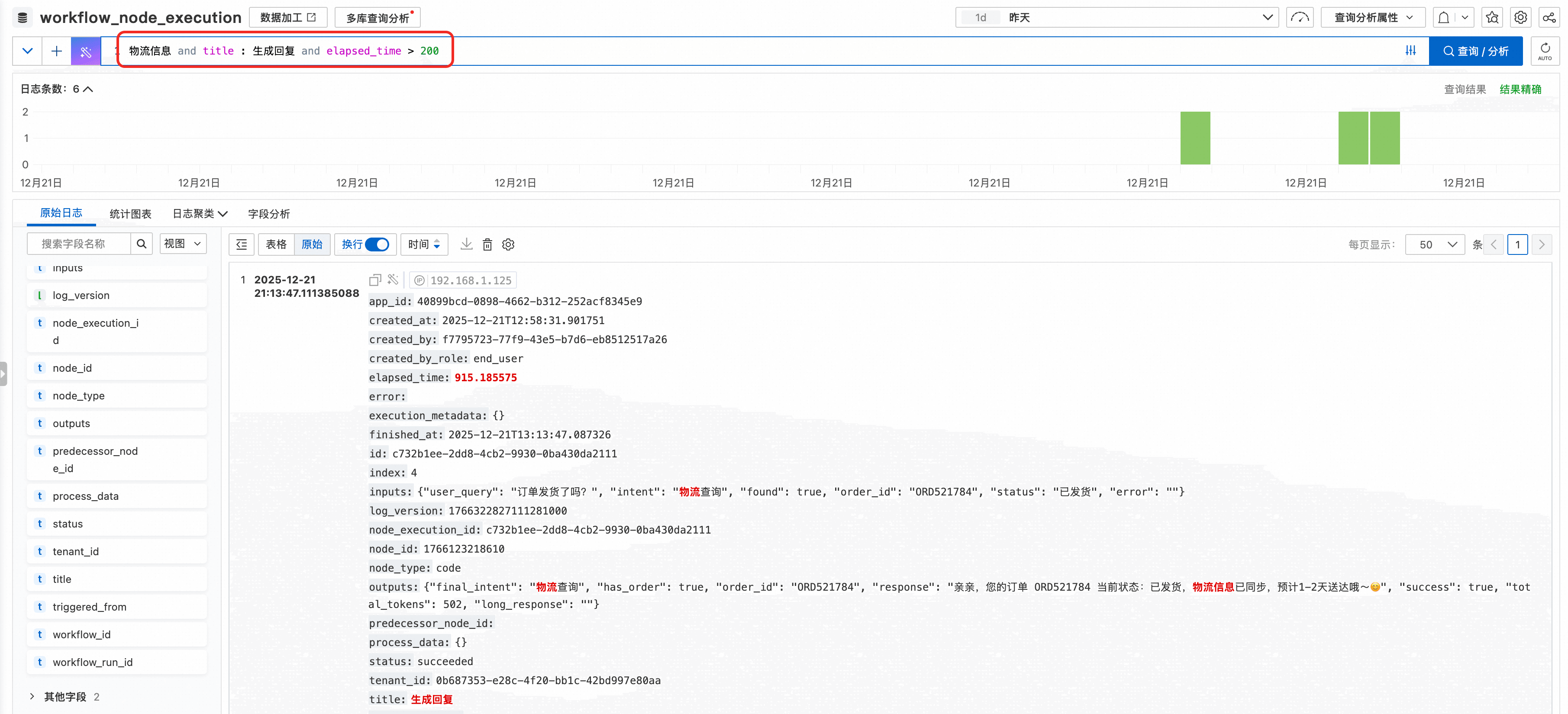Click the trash delete icon in log toolbar
1568x714 pixels.
click(487, 244)
